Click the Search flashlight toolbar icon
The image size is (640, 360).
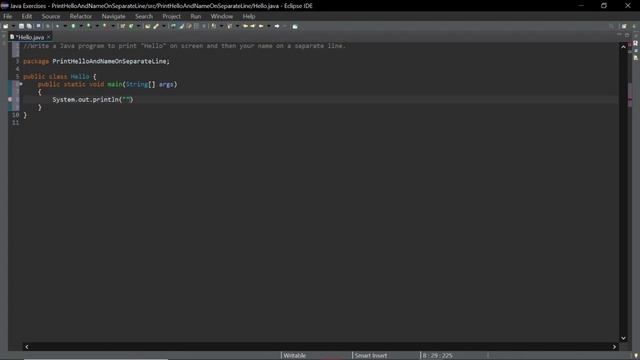tap(156, 26)
